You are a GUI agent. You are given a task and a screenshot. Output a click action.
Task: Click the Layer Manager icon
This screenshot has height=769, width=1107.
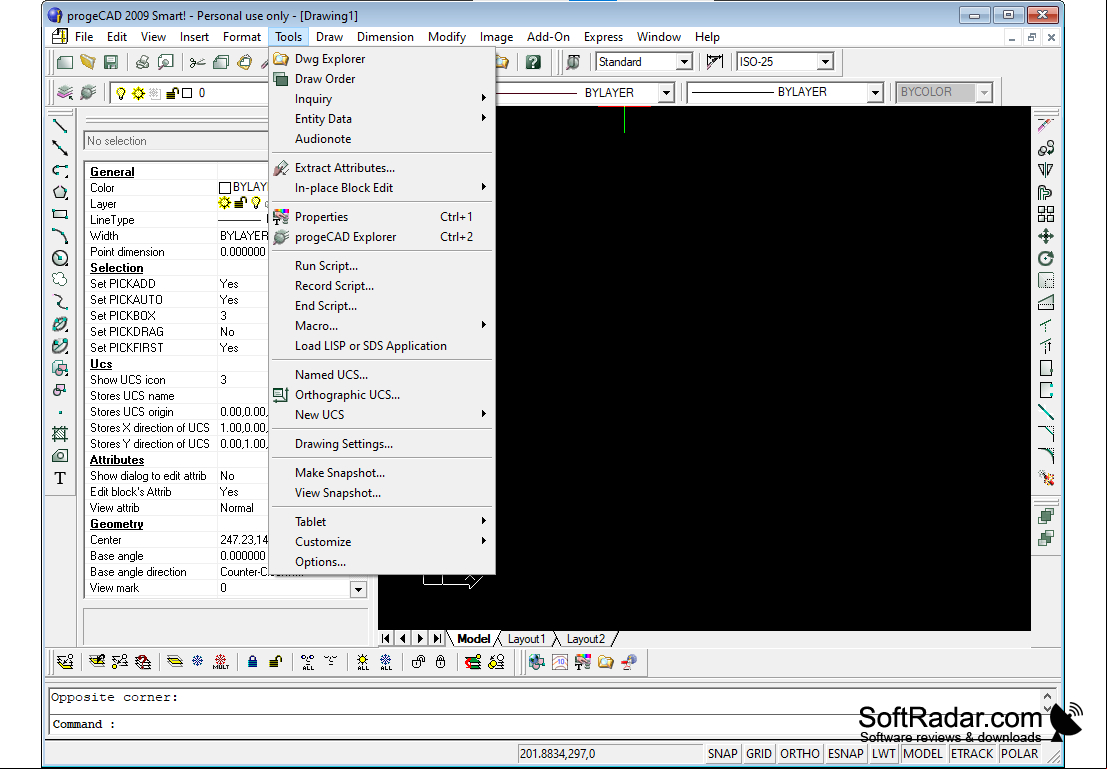coord(65,93)
